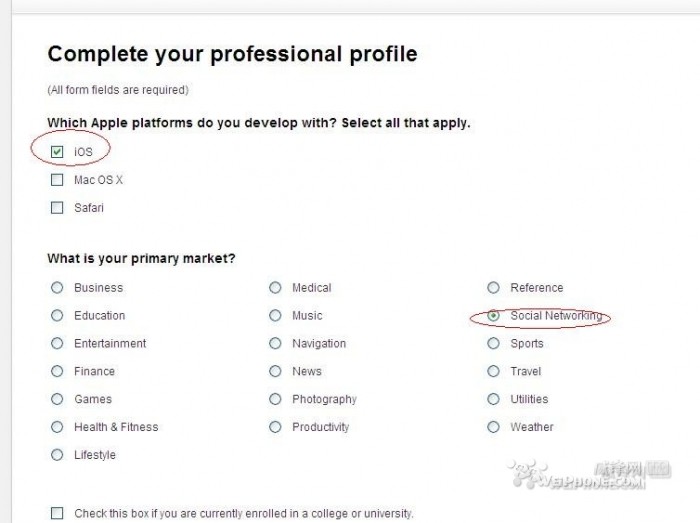Screen dimensions: 700x523
Task: Select the Productivity radio button
Action: tap(275, 427)
